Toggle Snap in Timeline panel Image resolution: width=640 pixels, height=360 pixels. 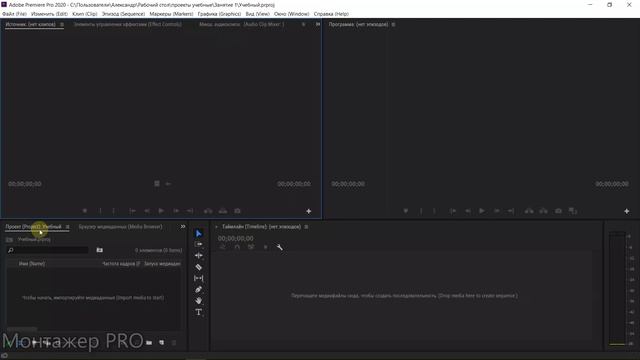(237, 247)
